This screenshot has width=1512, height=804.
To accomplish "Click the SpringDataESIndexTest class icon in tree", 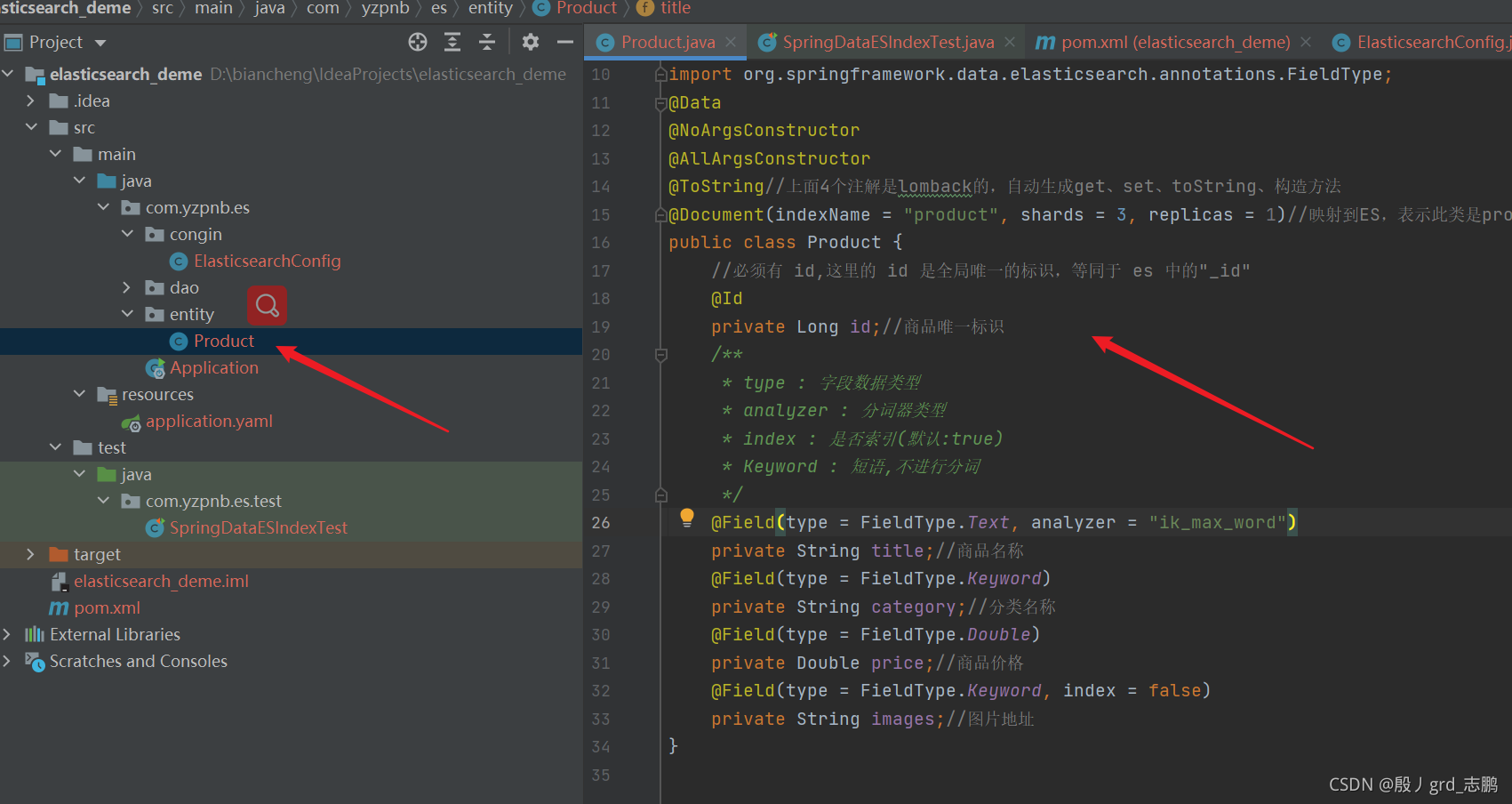I will click(x=156, y=528).
